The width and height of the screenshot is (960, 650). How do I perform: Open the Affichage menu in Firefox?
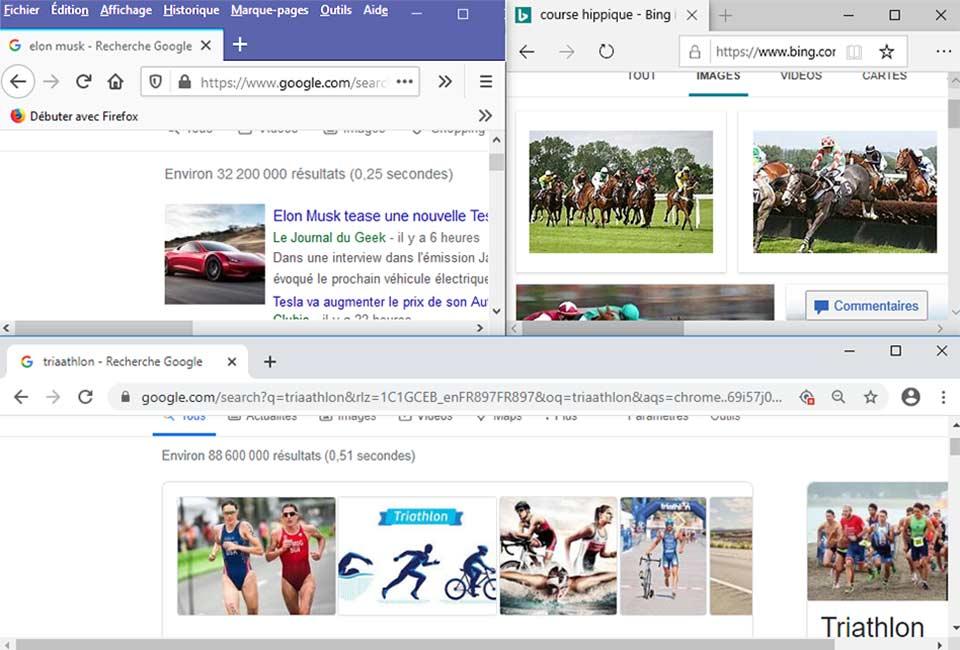coord(126,10)
